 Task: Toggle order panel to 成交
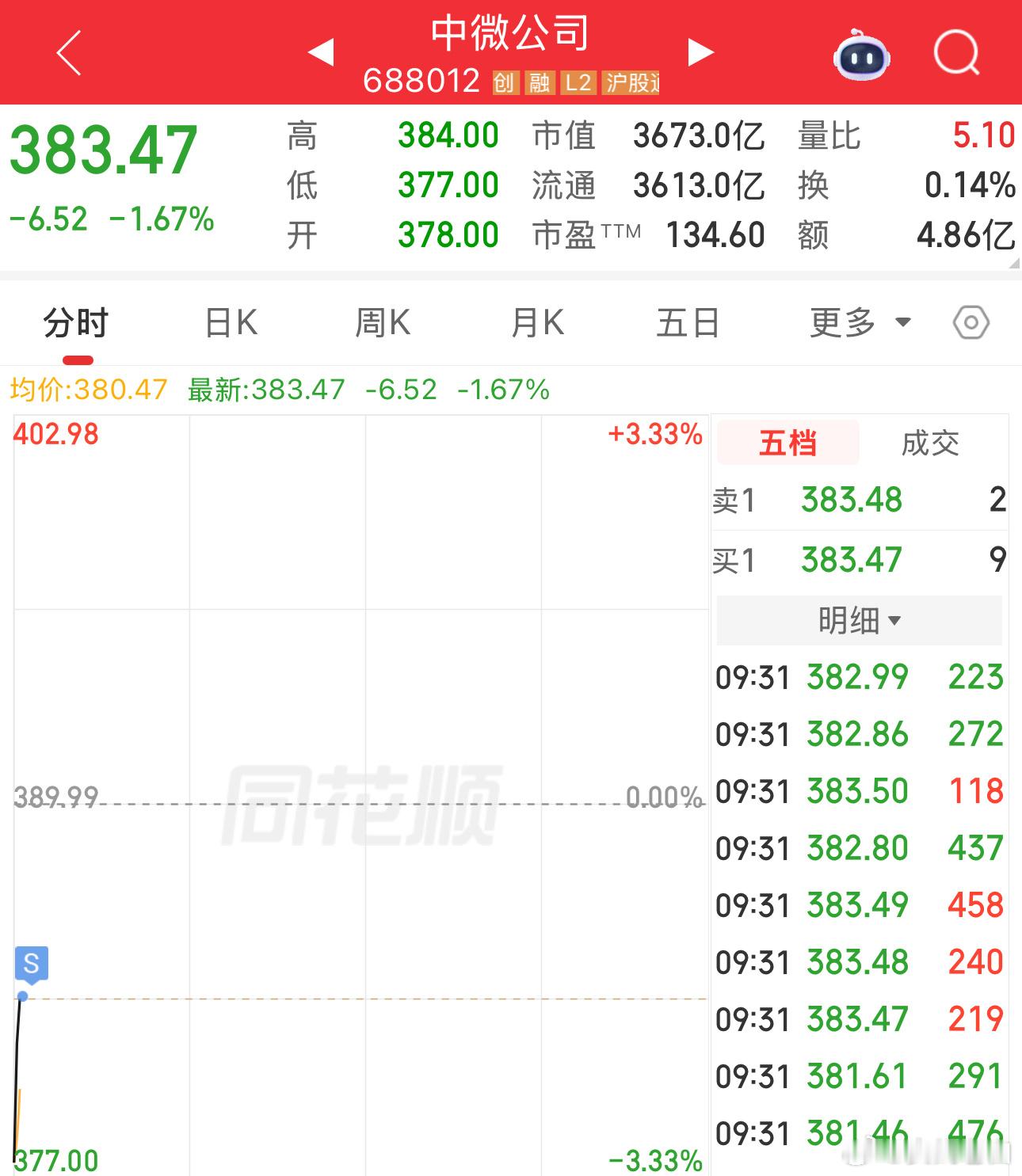[930, 443]
